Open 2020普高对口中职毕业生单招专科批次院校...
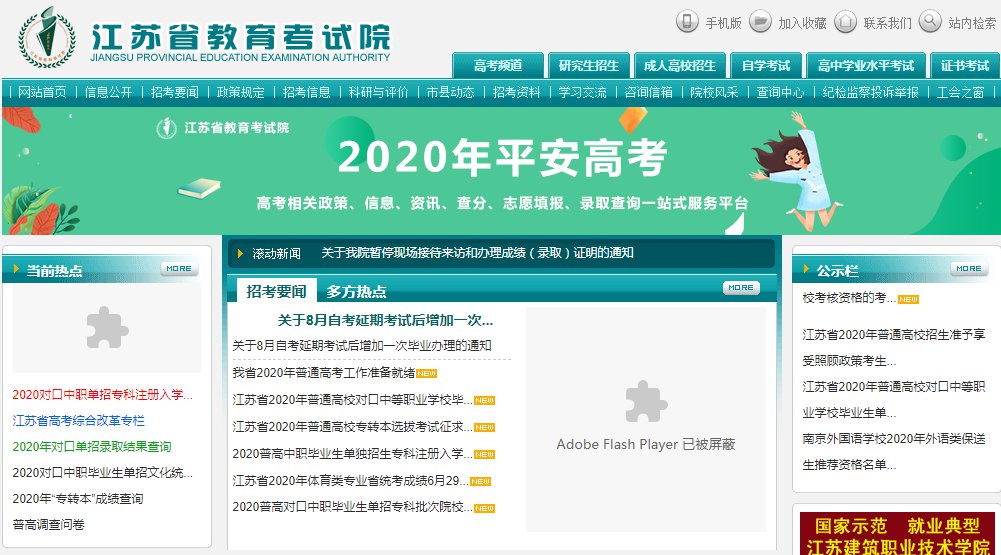1001x555 pixels. pos(352,506)
